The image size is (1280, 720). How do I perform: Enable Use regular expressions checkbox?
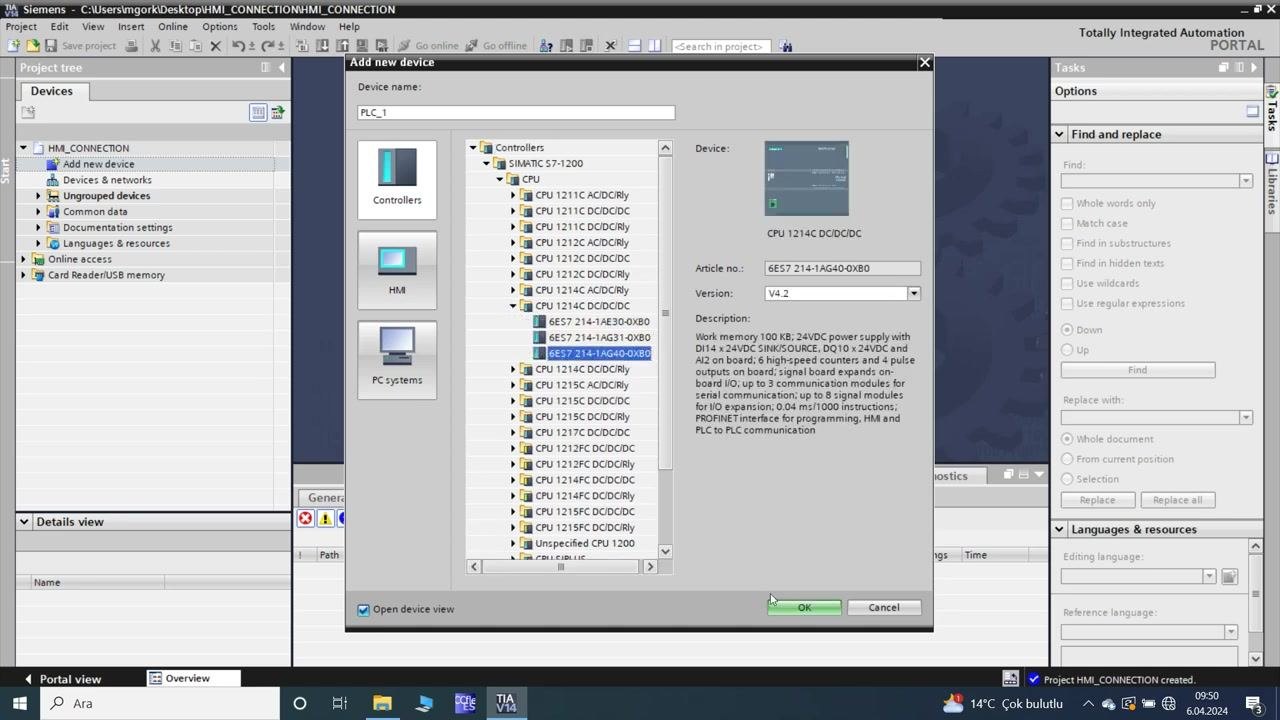pos(1067,303)
